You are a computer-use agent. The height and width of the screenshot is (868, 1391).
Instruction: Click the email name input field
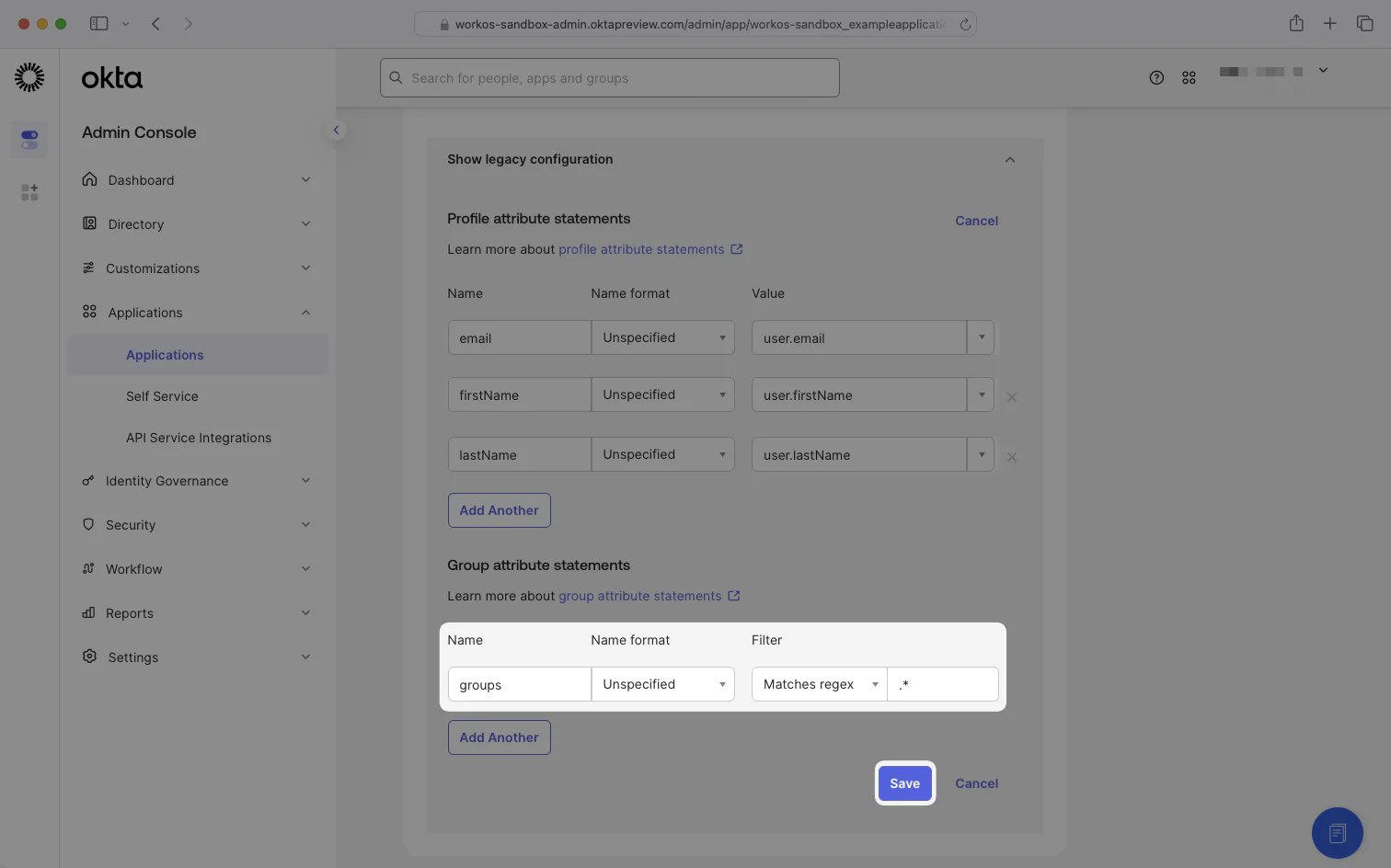coord(519,337)
